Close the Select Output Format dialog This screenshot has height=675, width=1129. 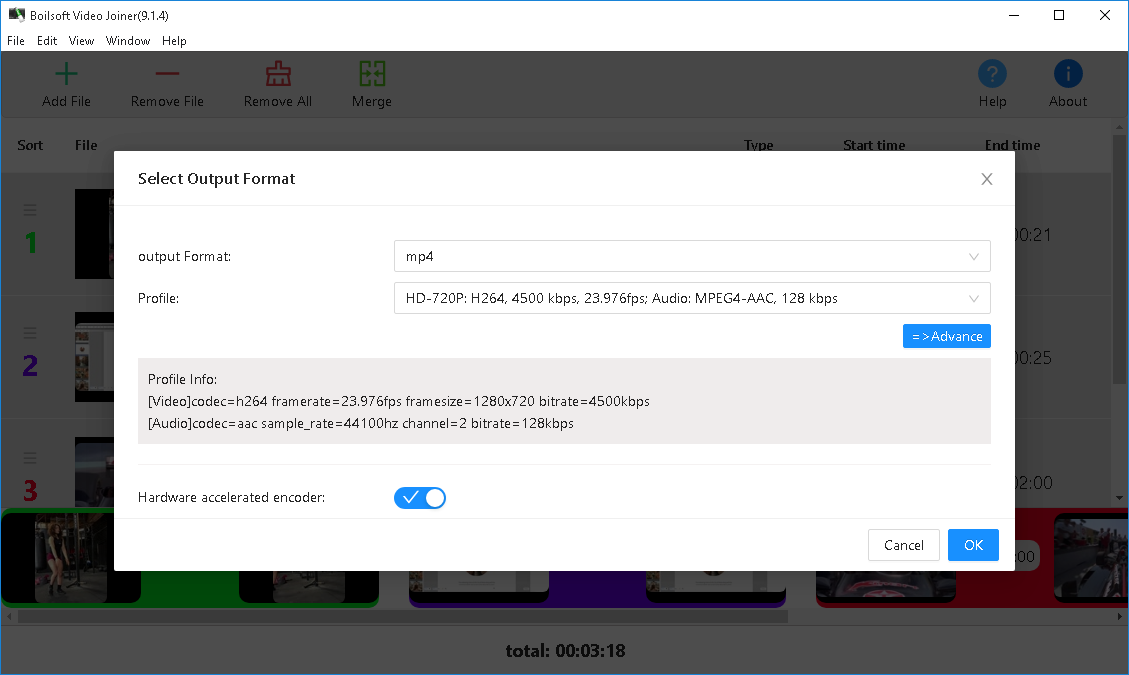(986, 179)
